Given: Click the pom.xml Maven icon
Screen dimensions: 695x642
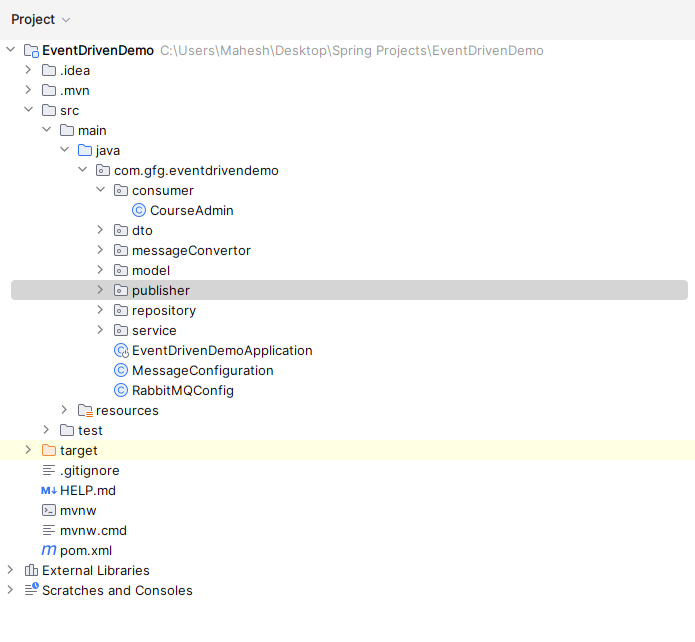Looking at the screenshot, I should [x=49, y=550].
